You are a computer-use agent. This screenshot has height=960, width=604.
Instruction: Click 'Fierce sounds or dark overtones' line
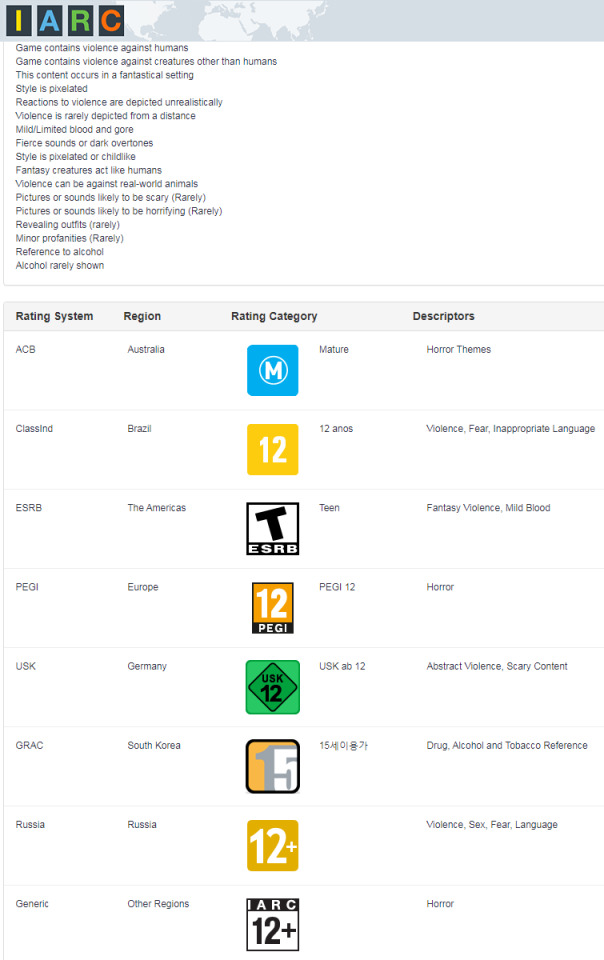pyautogui.click(x=84, y=143)
